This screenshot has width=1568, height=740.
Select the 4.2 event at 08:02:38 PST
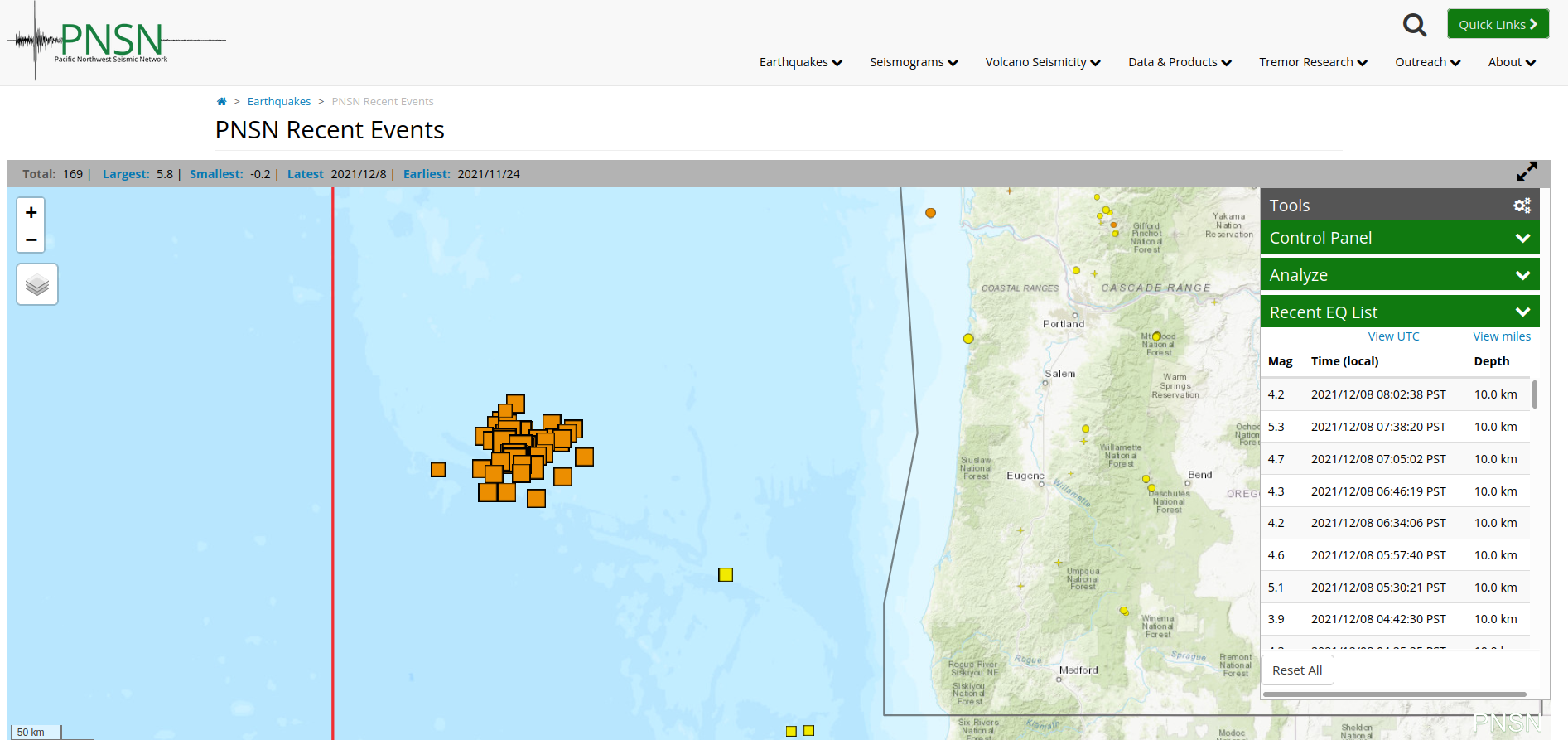pos(1395,394)
